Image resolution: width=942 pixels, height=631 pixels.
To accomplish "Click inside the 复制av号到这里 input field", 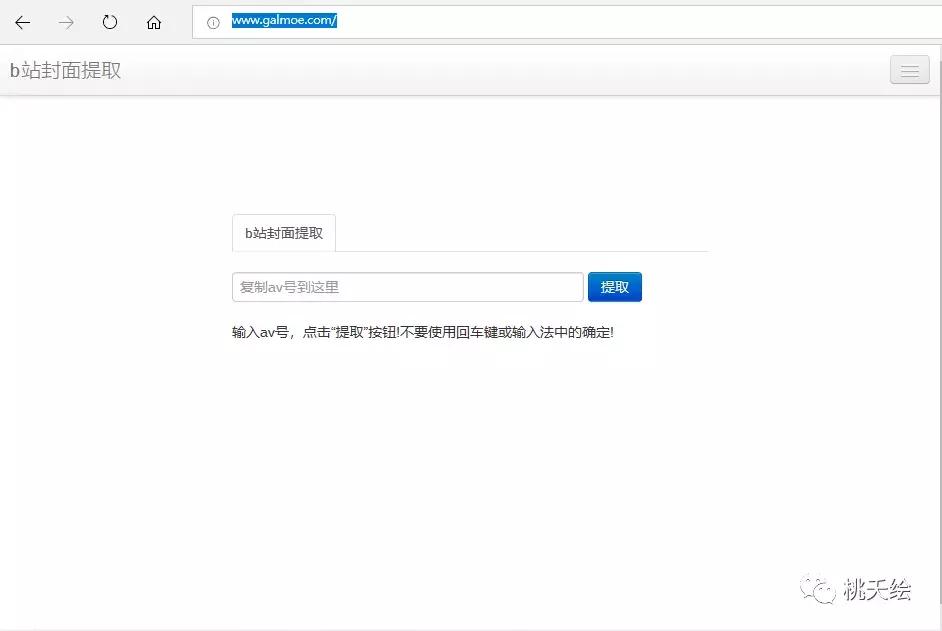I will [x=407, y=287].
